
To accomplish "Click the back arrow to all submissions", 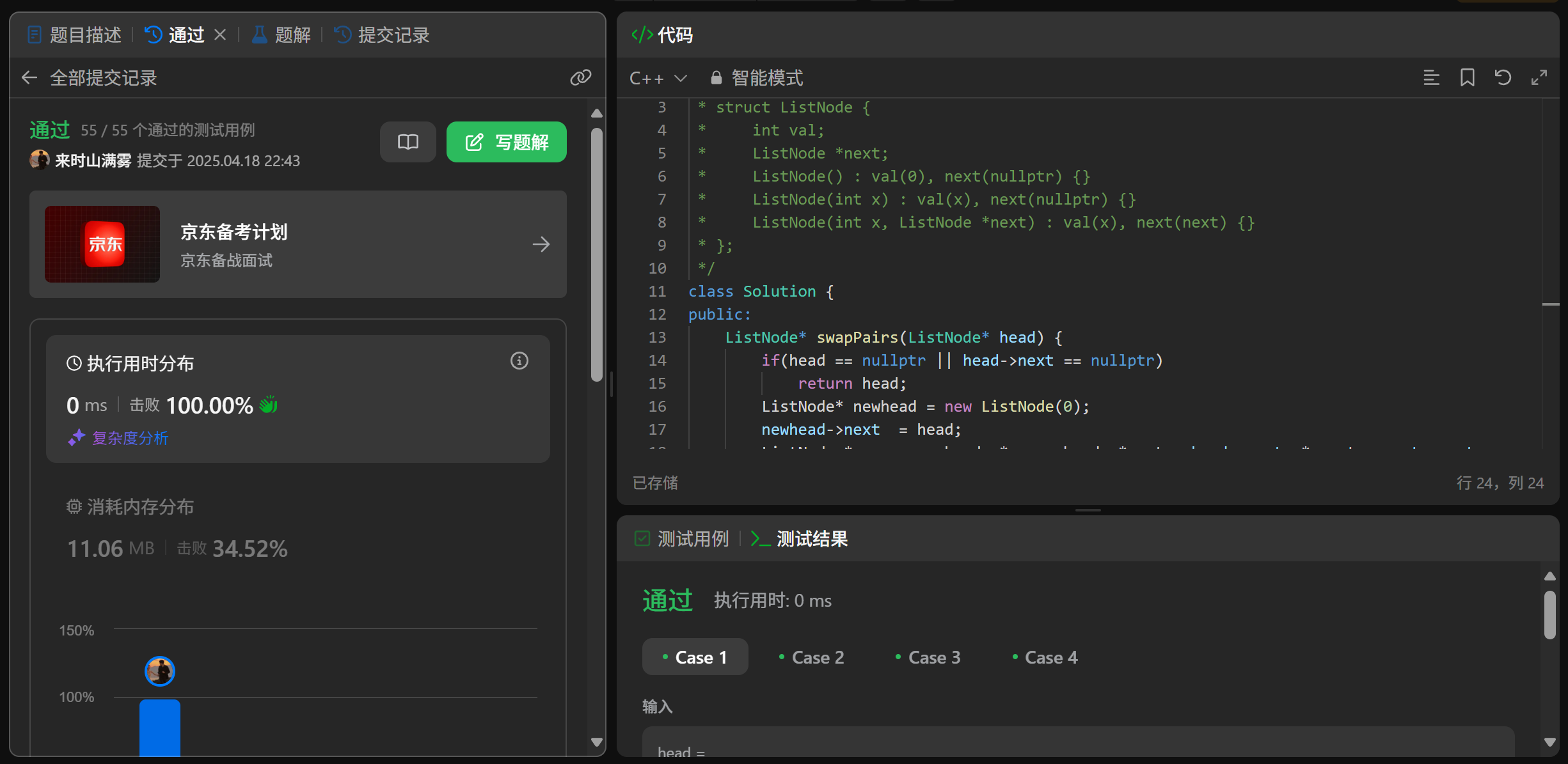I will click(x=29, y=78).
